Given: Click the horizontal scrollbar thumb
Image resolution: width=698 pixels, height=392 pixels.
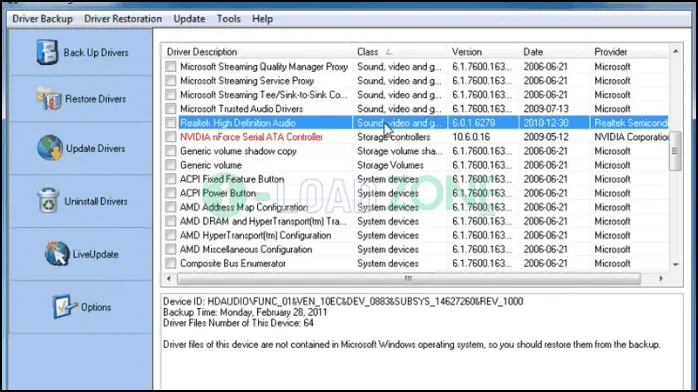Looking at the screenshot, I should coord(409,279).
